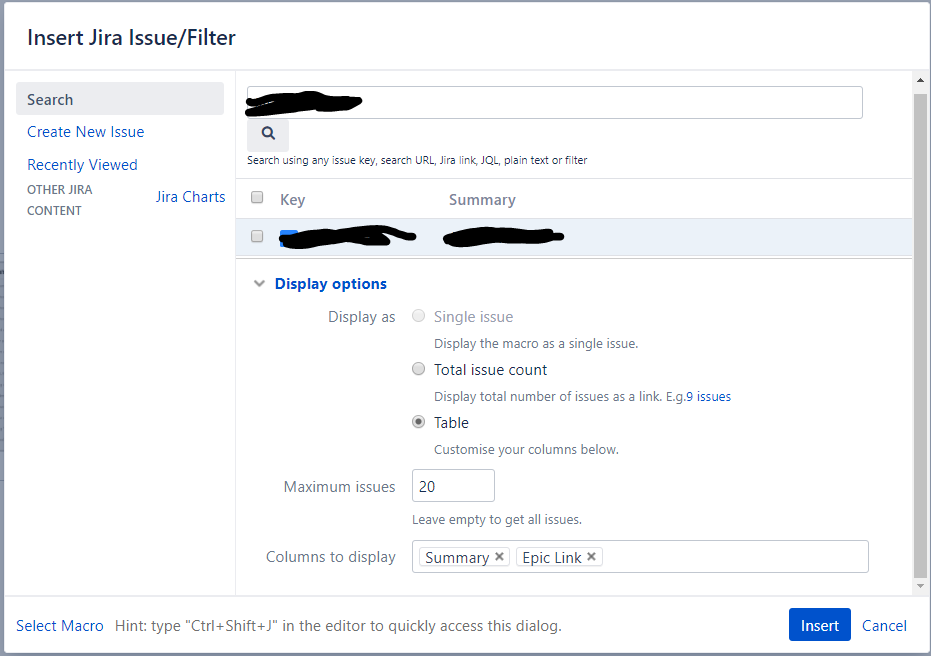The height and width of the screenshot is (656, 931).
Task: Open the Recently Viewed section
Action: click(x=82, y=164)
